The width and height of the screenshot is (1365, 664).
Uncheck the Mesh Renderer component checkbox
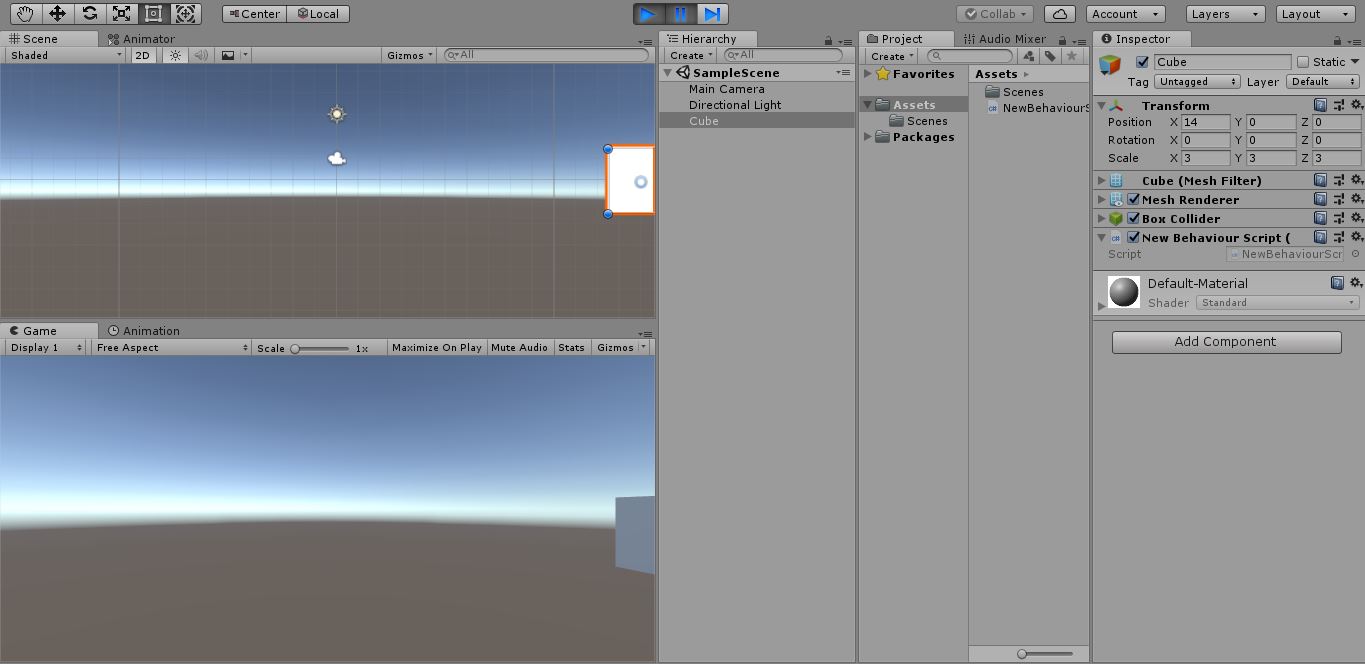tap(1133, 200)
